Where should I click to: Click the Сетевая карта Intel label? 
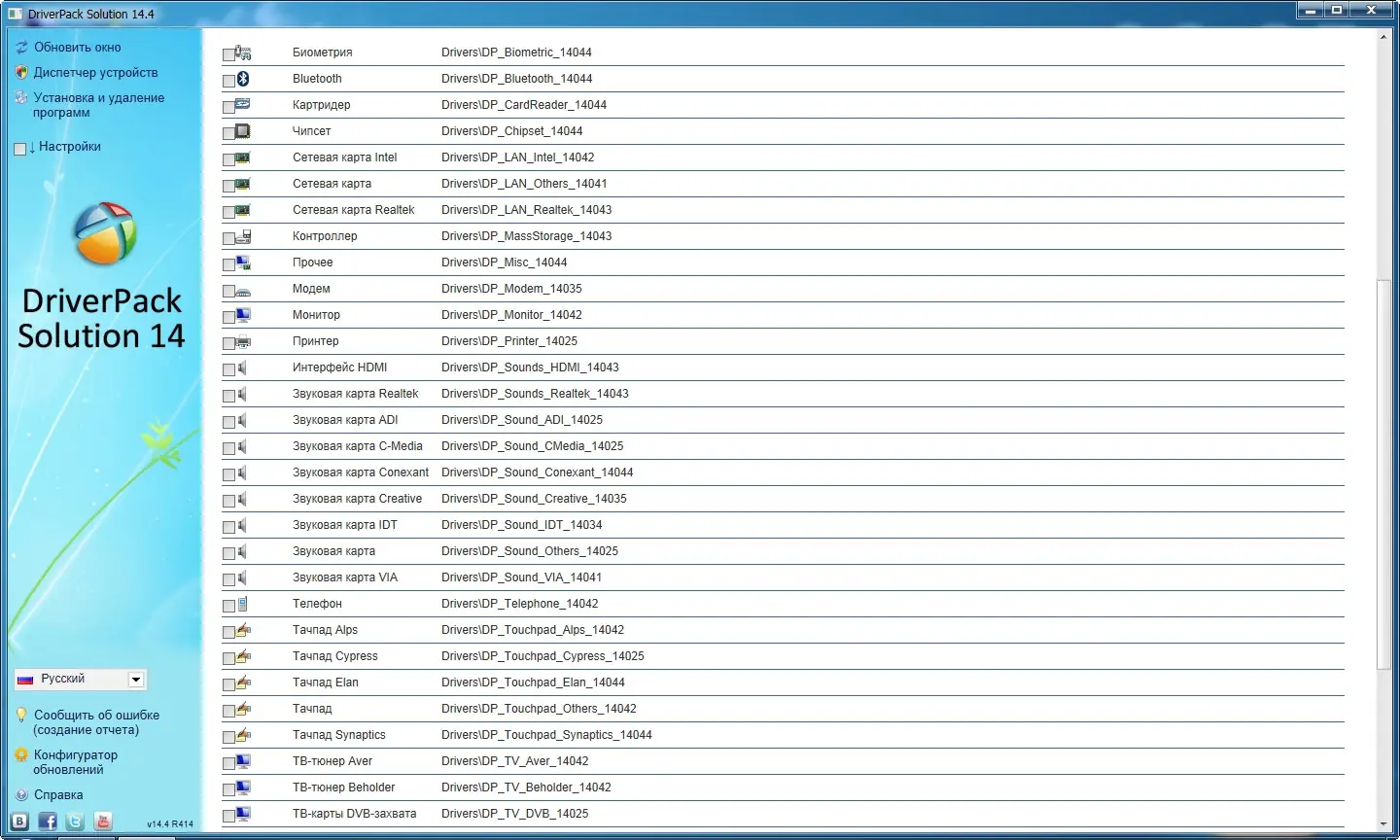pos(344,157)
